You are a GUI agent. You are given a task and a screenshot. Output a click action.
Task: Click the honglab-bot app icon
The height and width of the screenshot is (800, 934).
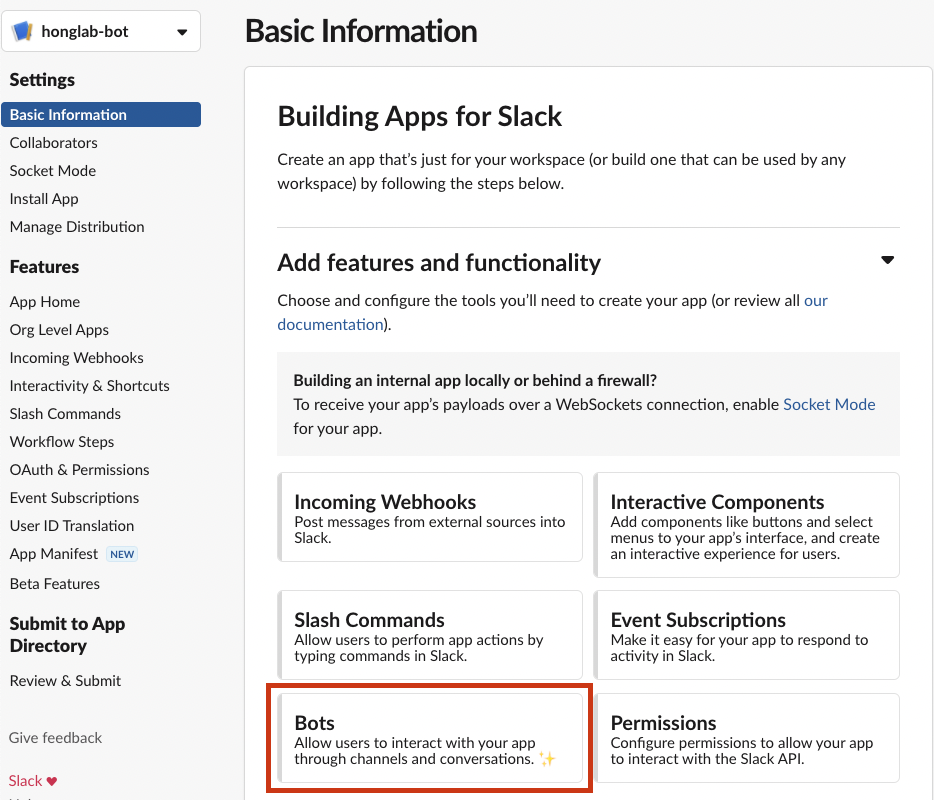(x=22, y=31)
